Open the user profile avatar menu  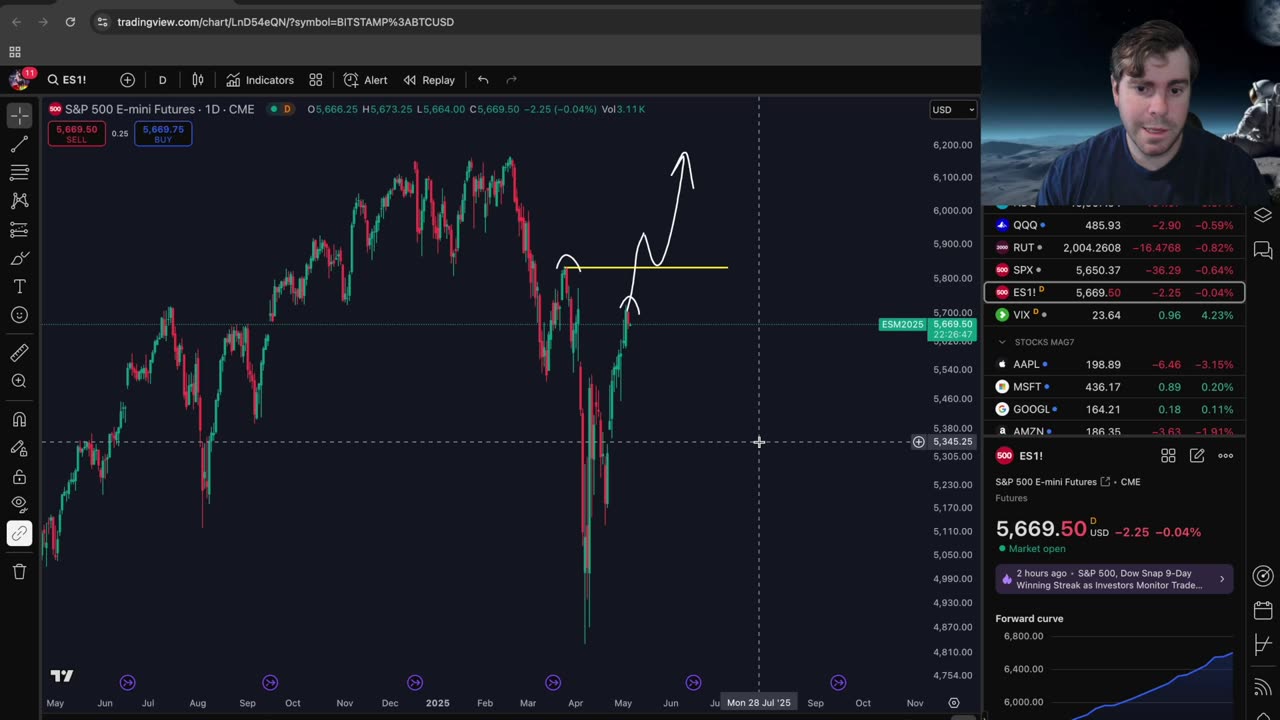coord(19,80)
